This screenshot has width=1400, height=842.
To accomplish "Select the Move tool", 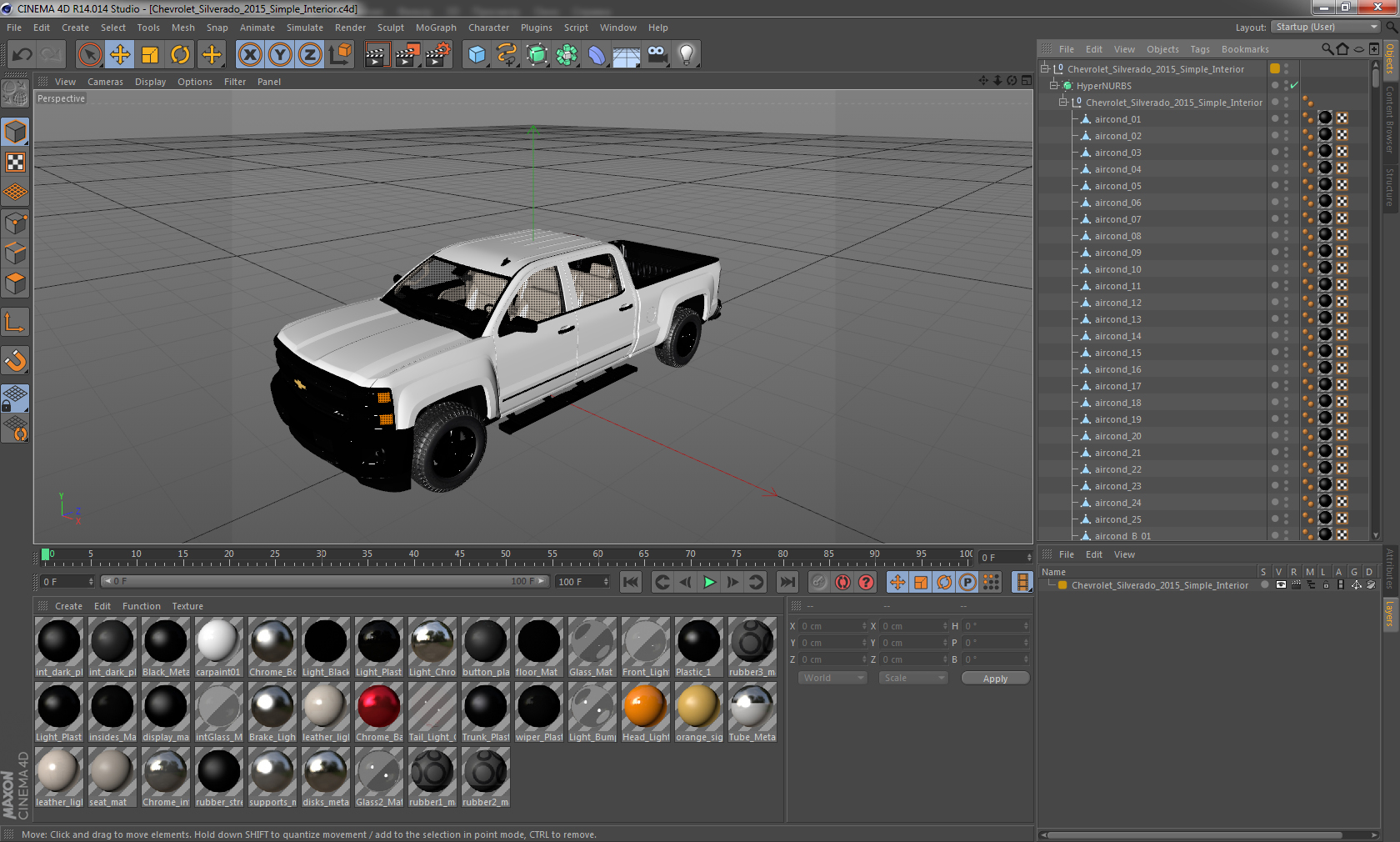I will click(120, 55).
